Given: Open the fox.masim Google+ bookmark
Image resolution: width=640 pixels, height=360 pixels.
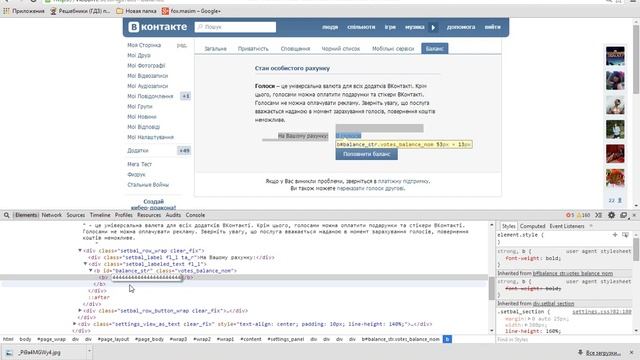Looking at the screenshot, I should pyautogui.click(x=191, y=11).
